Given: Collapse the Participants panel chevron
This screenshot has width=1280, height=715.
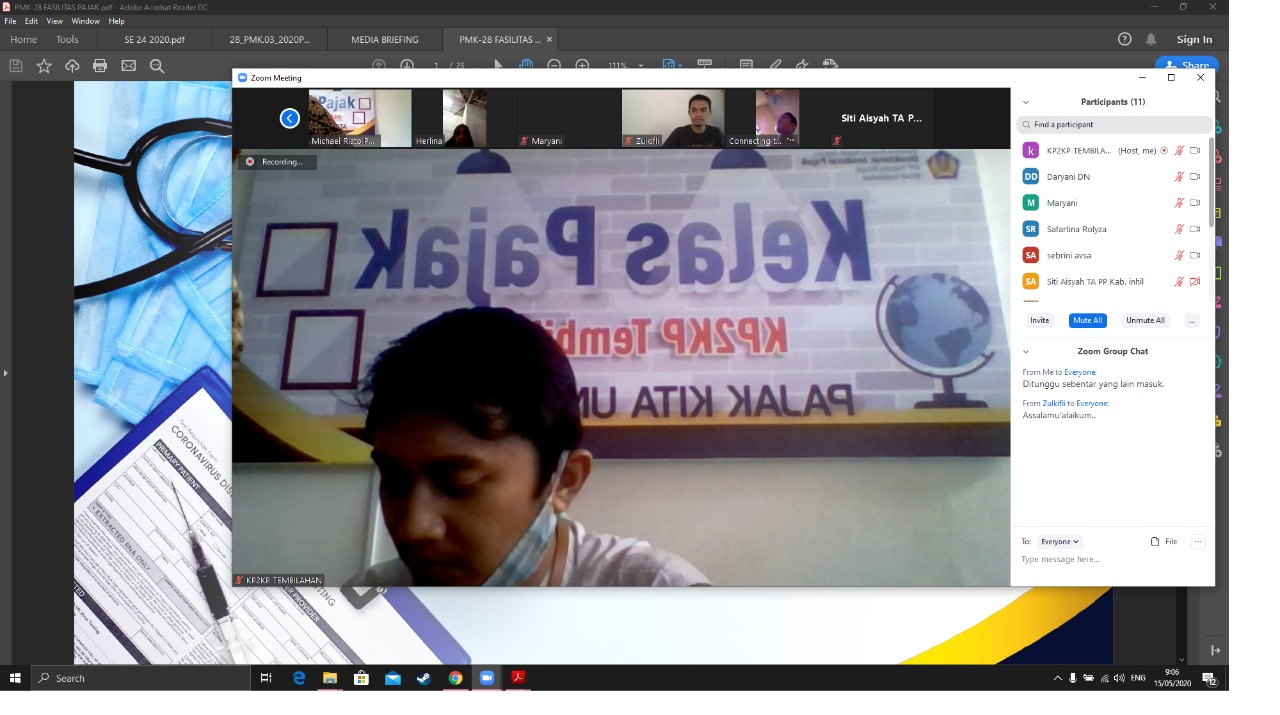Looking at the screenshot, I should [x=1025, y=102].
